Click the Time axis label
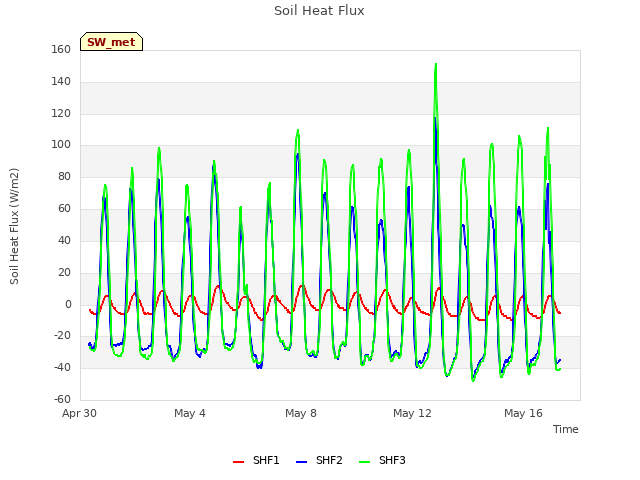The height and width of the screenshot is (480, 640). pyautogui.click(x=566, y=429)
